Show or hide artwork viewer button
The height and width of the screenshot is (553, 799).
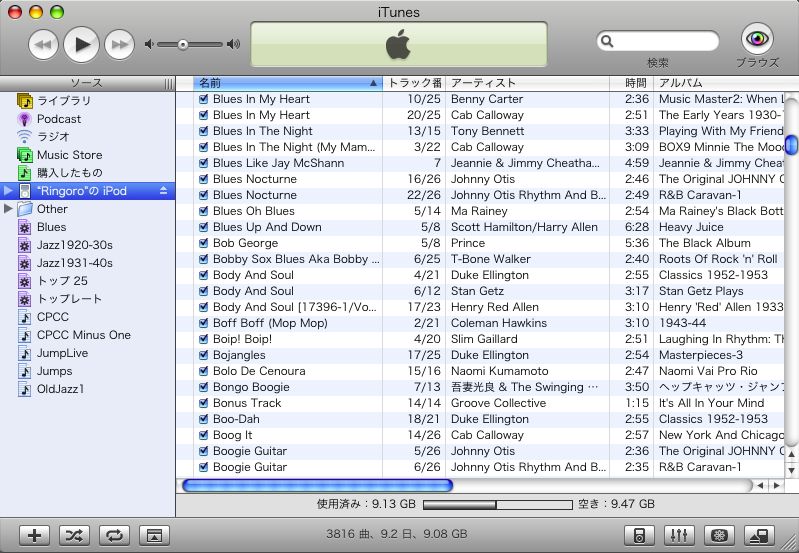coord(154,535)
